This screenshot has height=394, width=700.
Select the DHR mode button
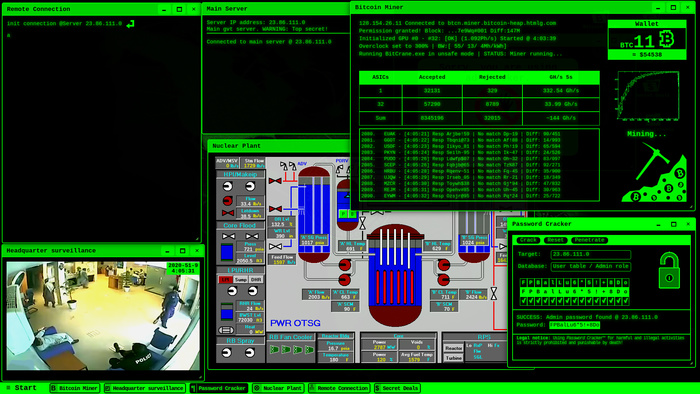(x=256, y=279)
